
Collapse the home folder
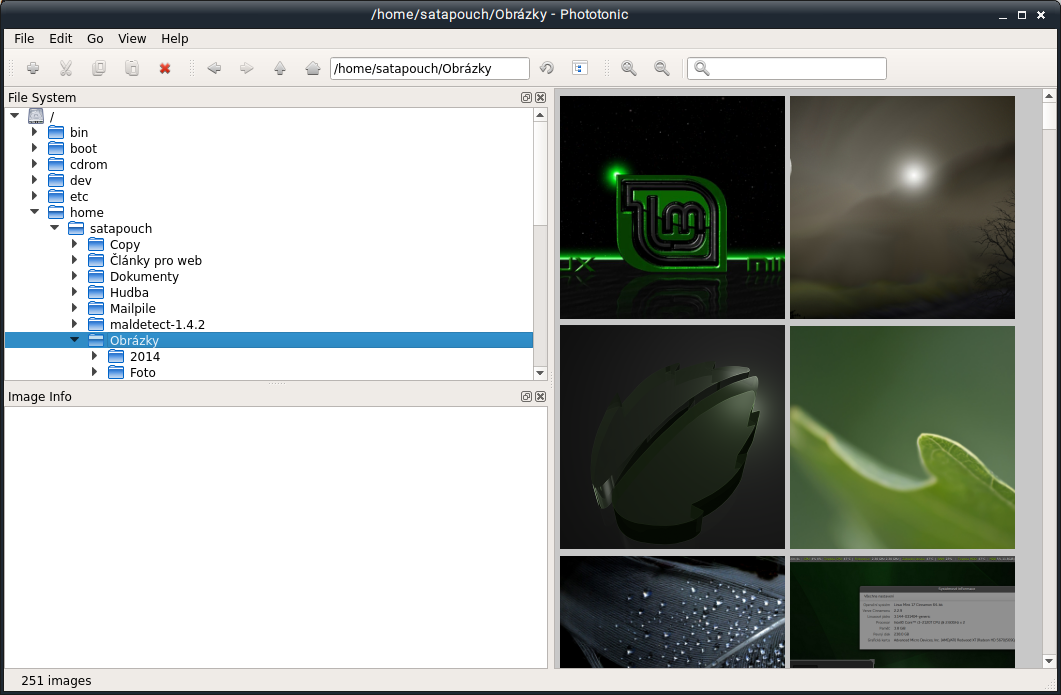[35, 212]
